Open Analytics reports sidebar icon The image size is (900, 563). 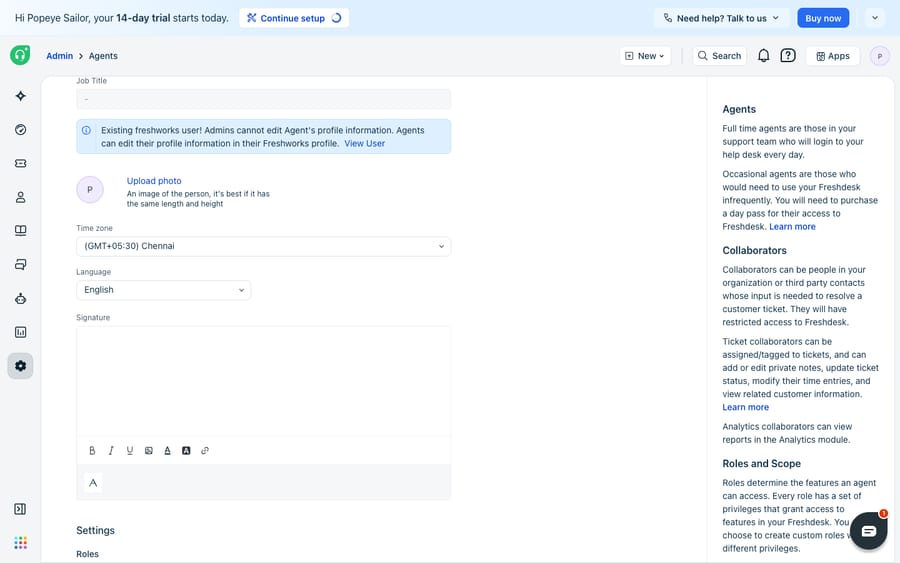coord(21,332)
